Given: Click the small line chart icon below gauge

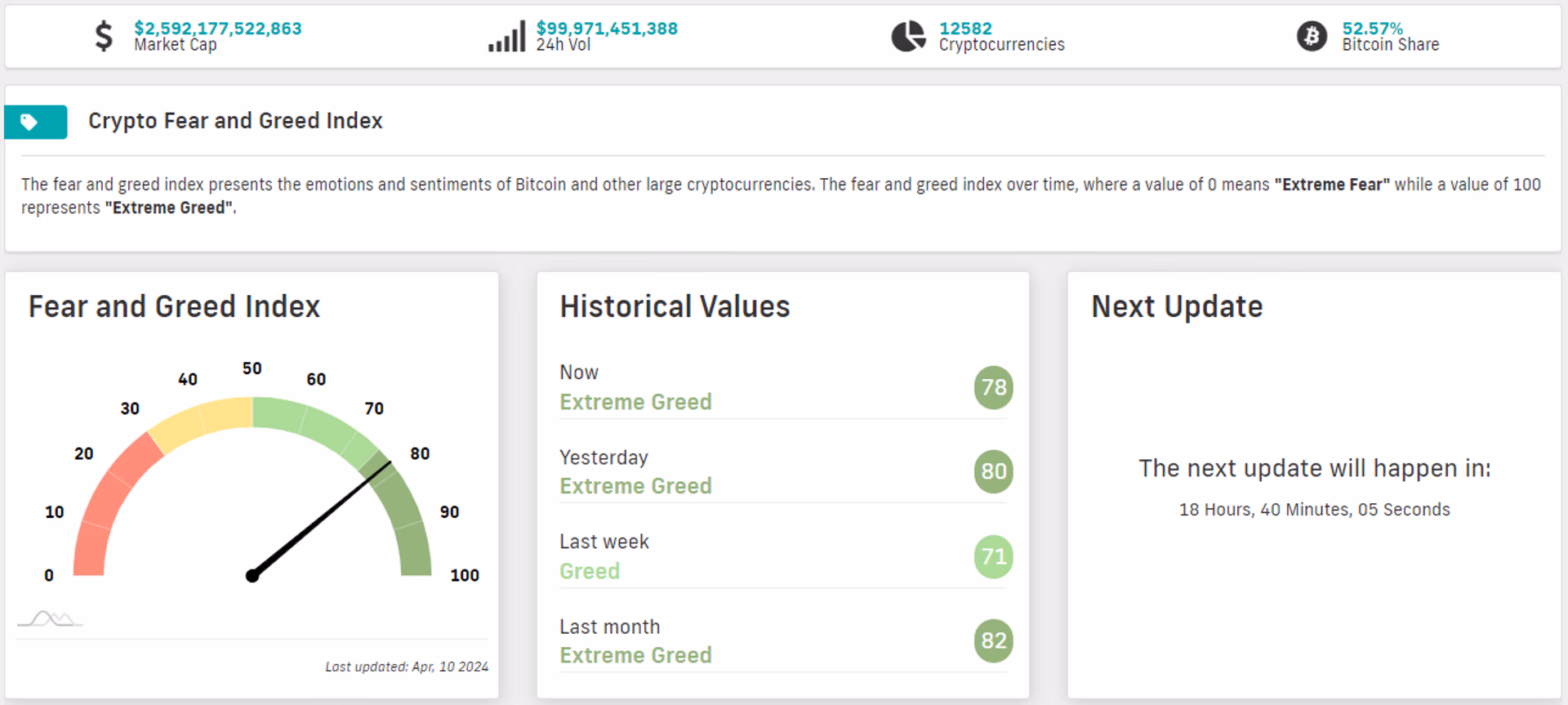Looking at the screenshot, I should click(50, 618).
